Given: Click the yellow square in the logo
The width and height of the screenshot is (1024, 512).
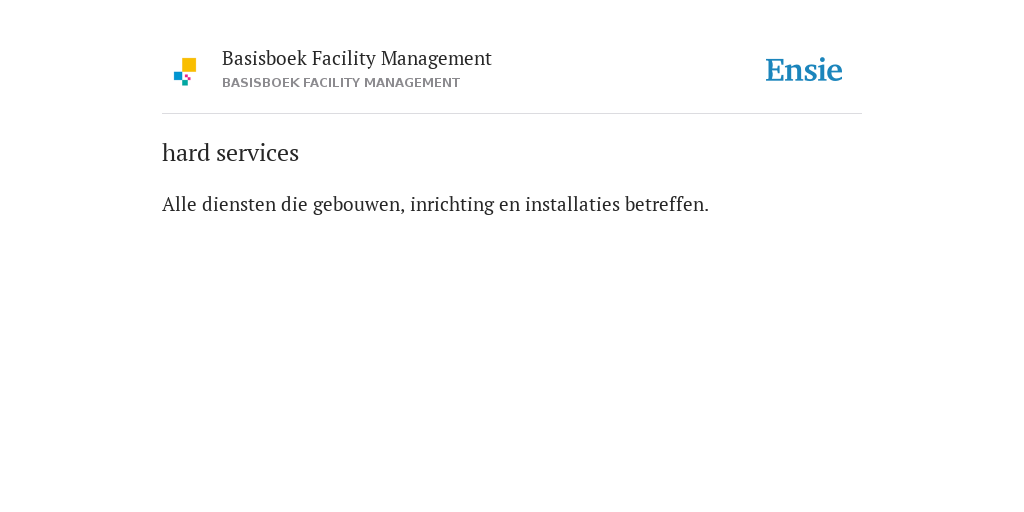Looking at the screenshot, I should (x=189, y=65).
